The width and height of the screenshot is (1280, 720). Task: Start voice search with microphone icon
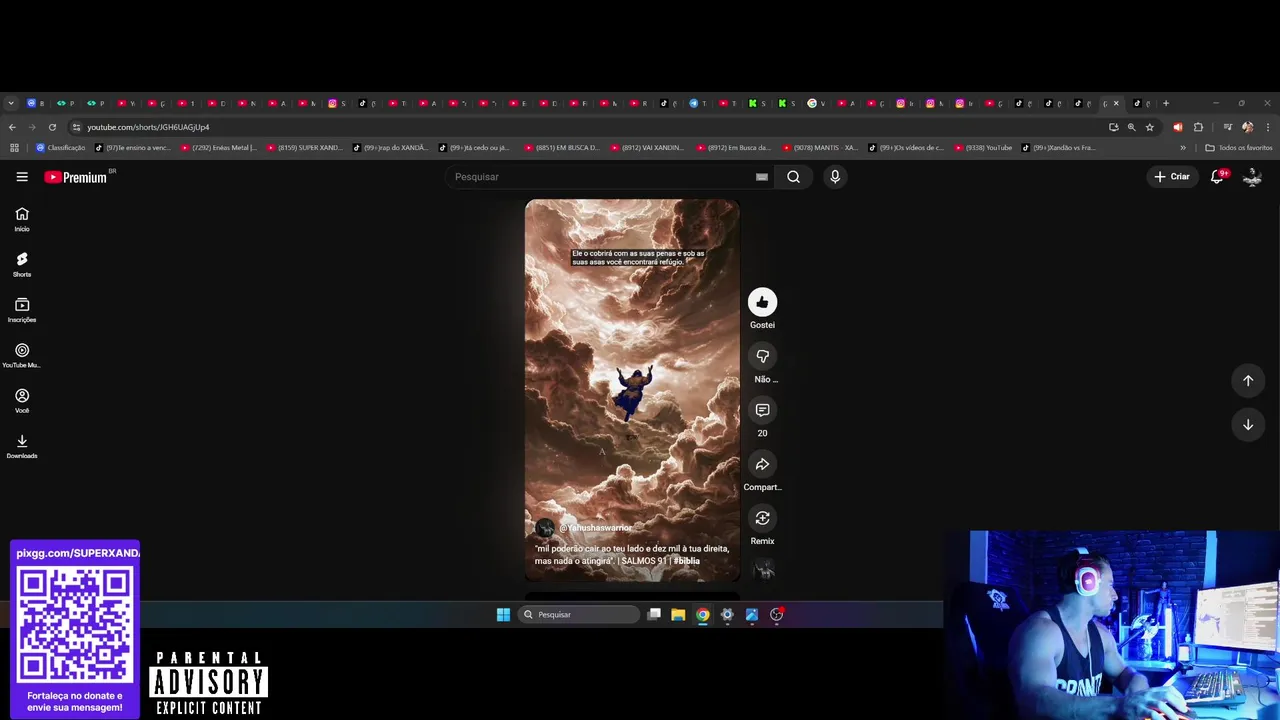[835, 177]
